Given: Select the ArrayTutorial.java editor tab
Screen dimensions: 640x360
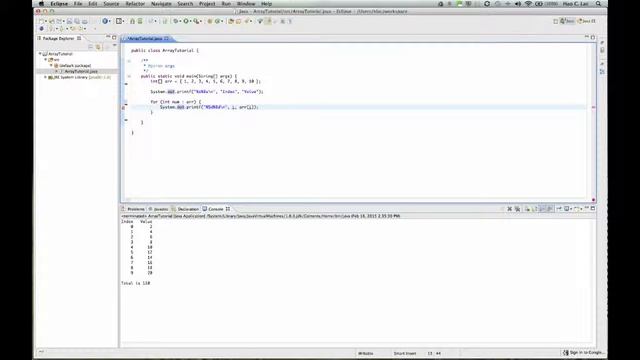Looking at the screenshot, I should (145, 38).
